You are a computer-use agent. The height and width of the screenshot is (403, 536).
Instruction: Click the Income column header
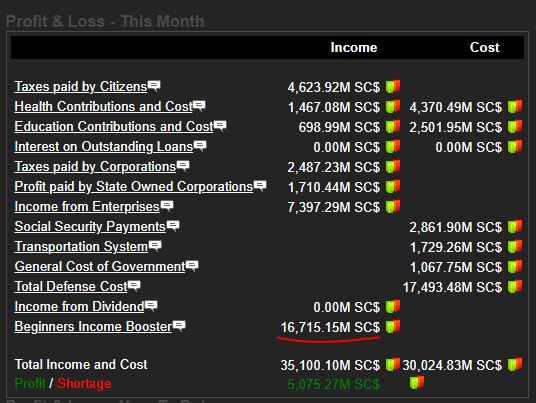[x=354, y=48]
